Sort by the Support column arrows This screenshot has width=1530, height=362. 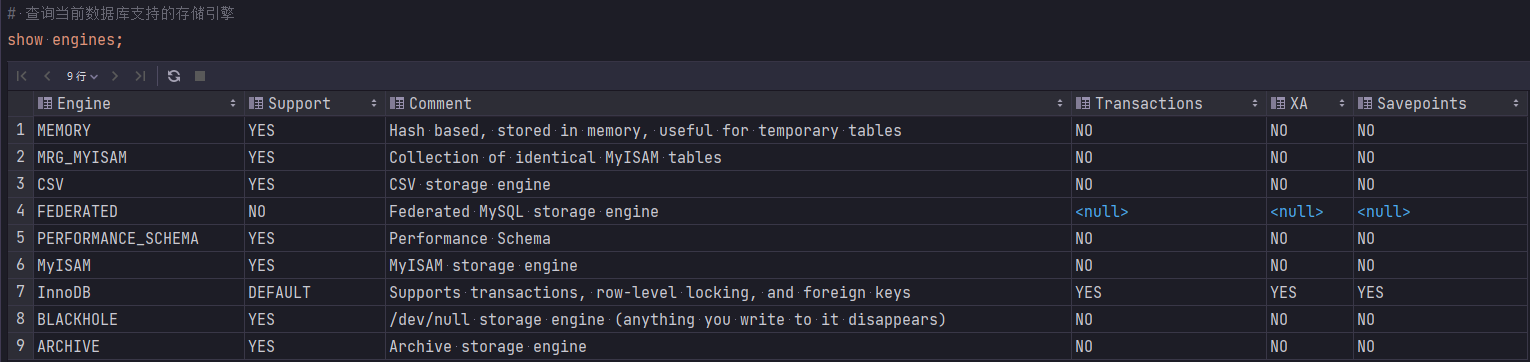click(374, 104)
